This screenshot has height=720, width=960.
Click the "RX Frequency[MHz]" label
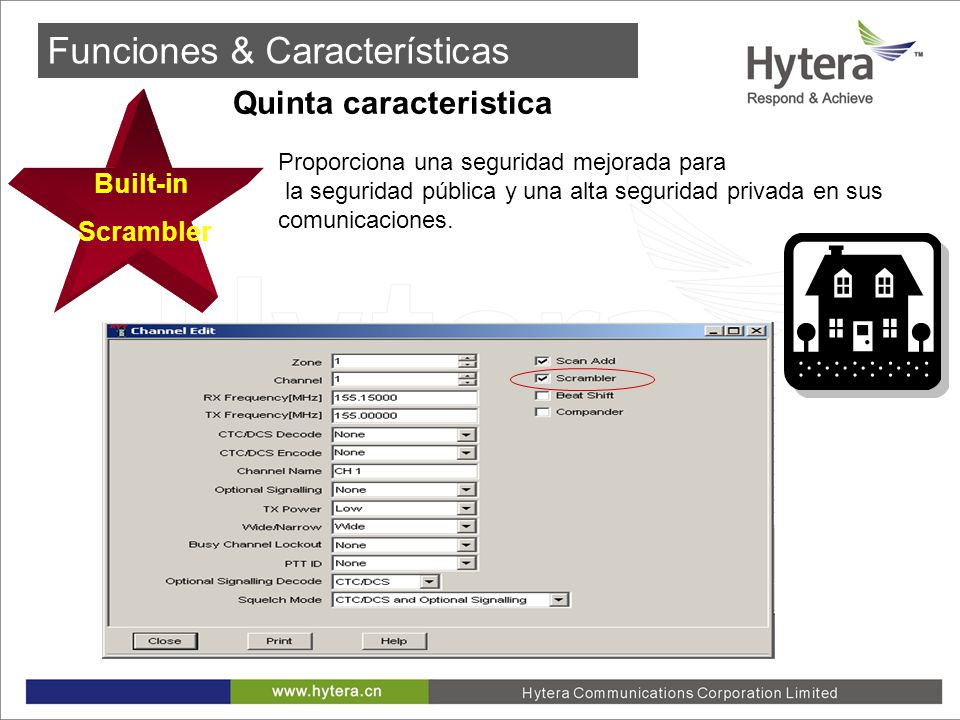click(263, 398)
